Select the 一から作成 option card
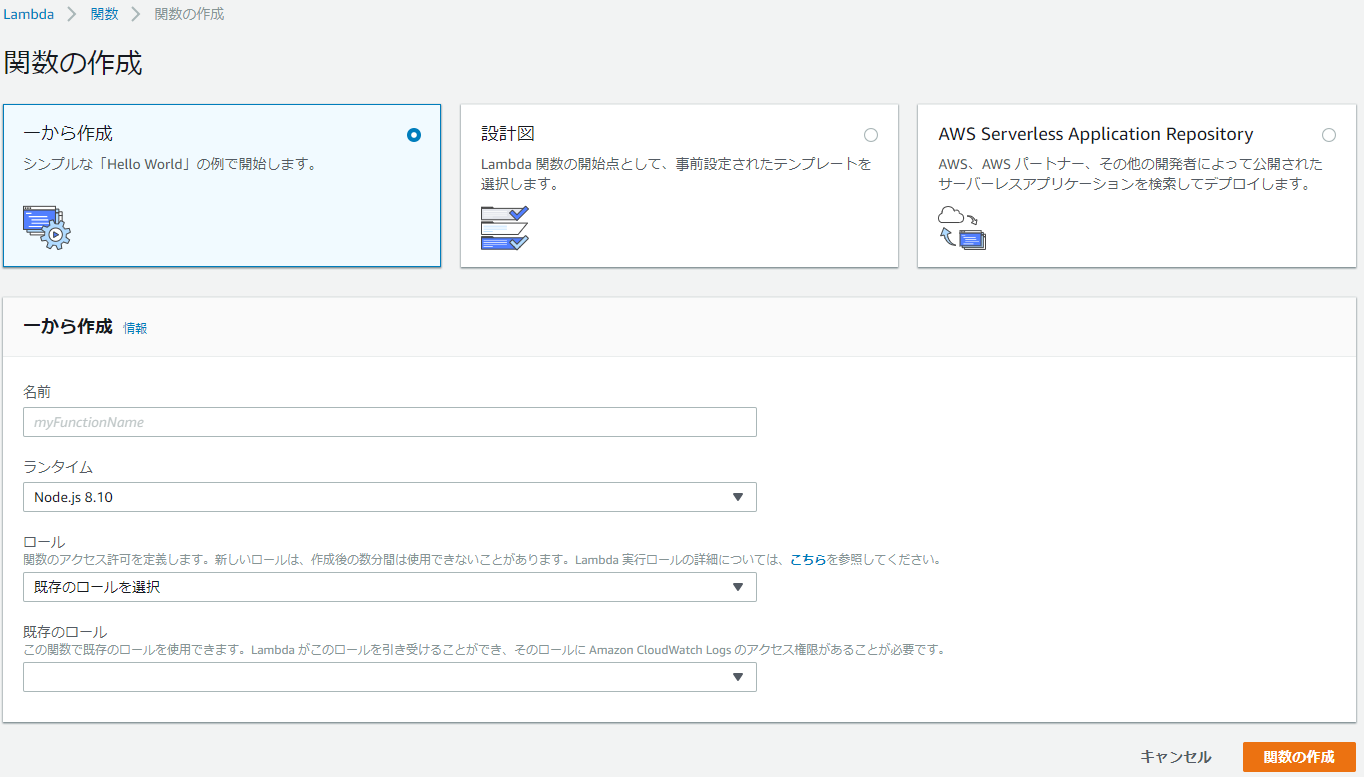Screen dimensions: 1364x777 (x=222, y=185)
